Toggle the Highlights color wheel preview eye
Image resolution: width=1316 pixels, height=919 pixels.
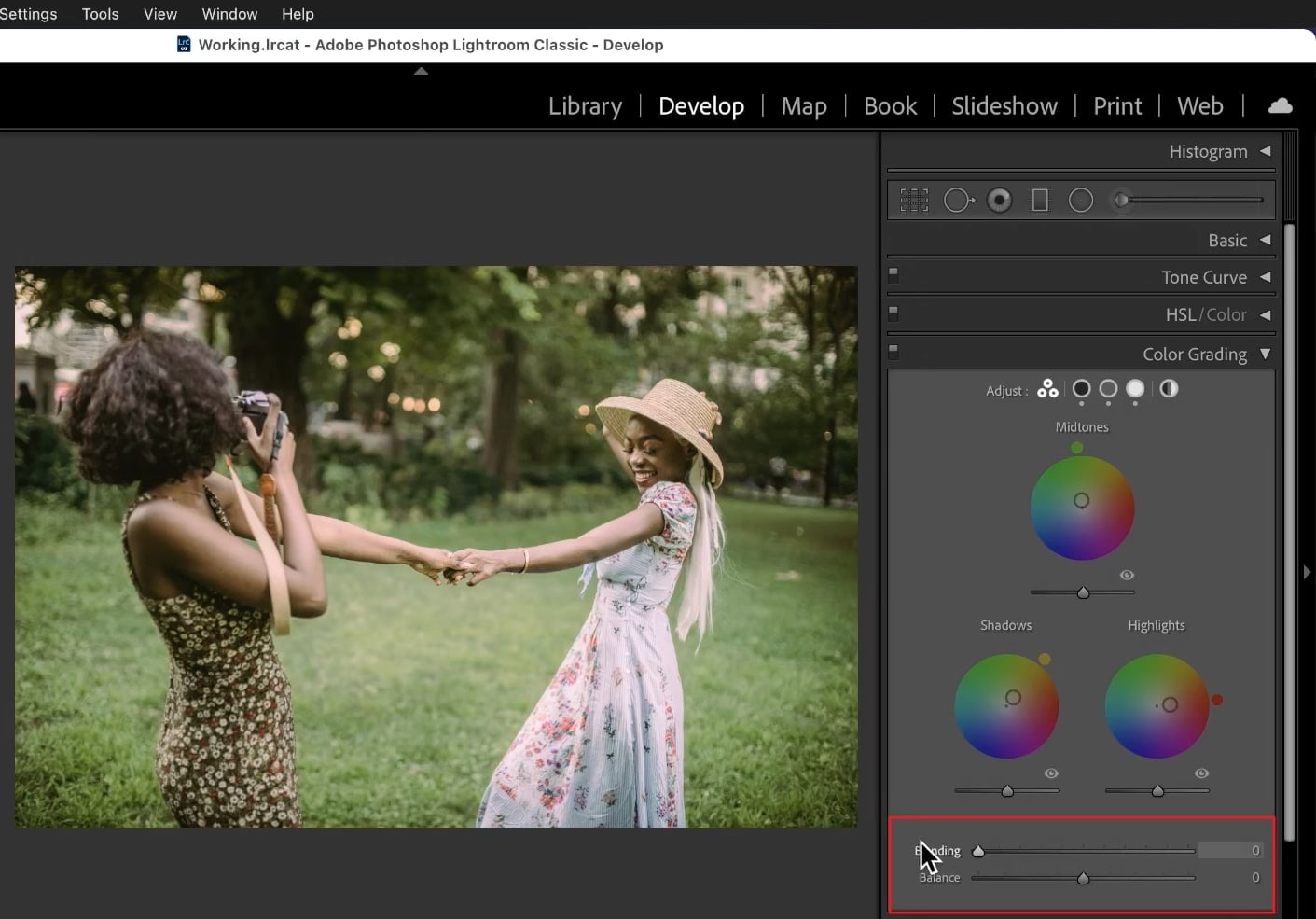coord(1201,773)
